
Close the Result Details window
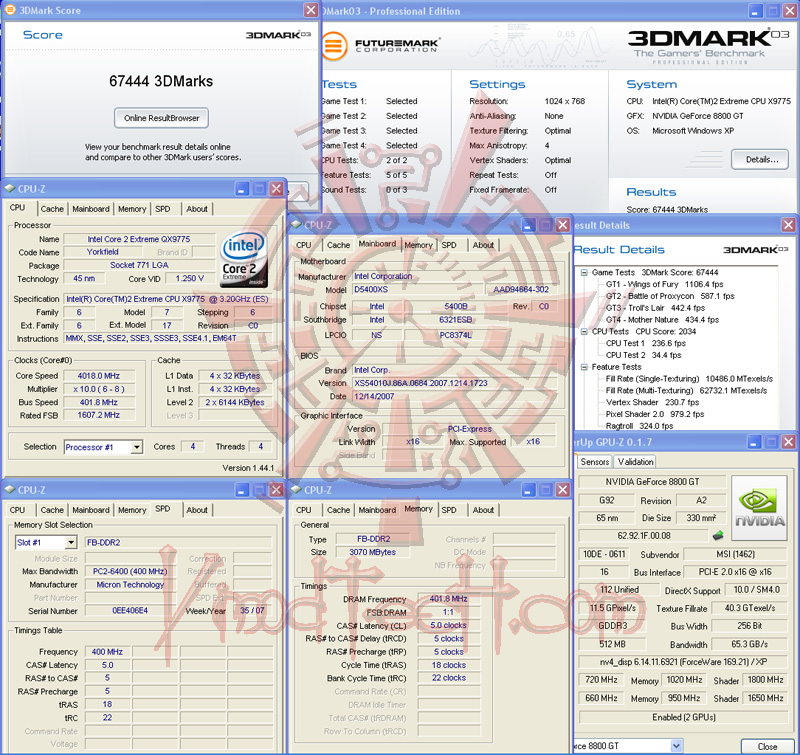pyautogui.click(x=788, y=225)
